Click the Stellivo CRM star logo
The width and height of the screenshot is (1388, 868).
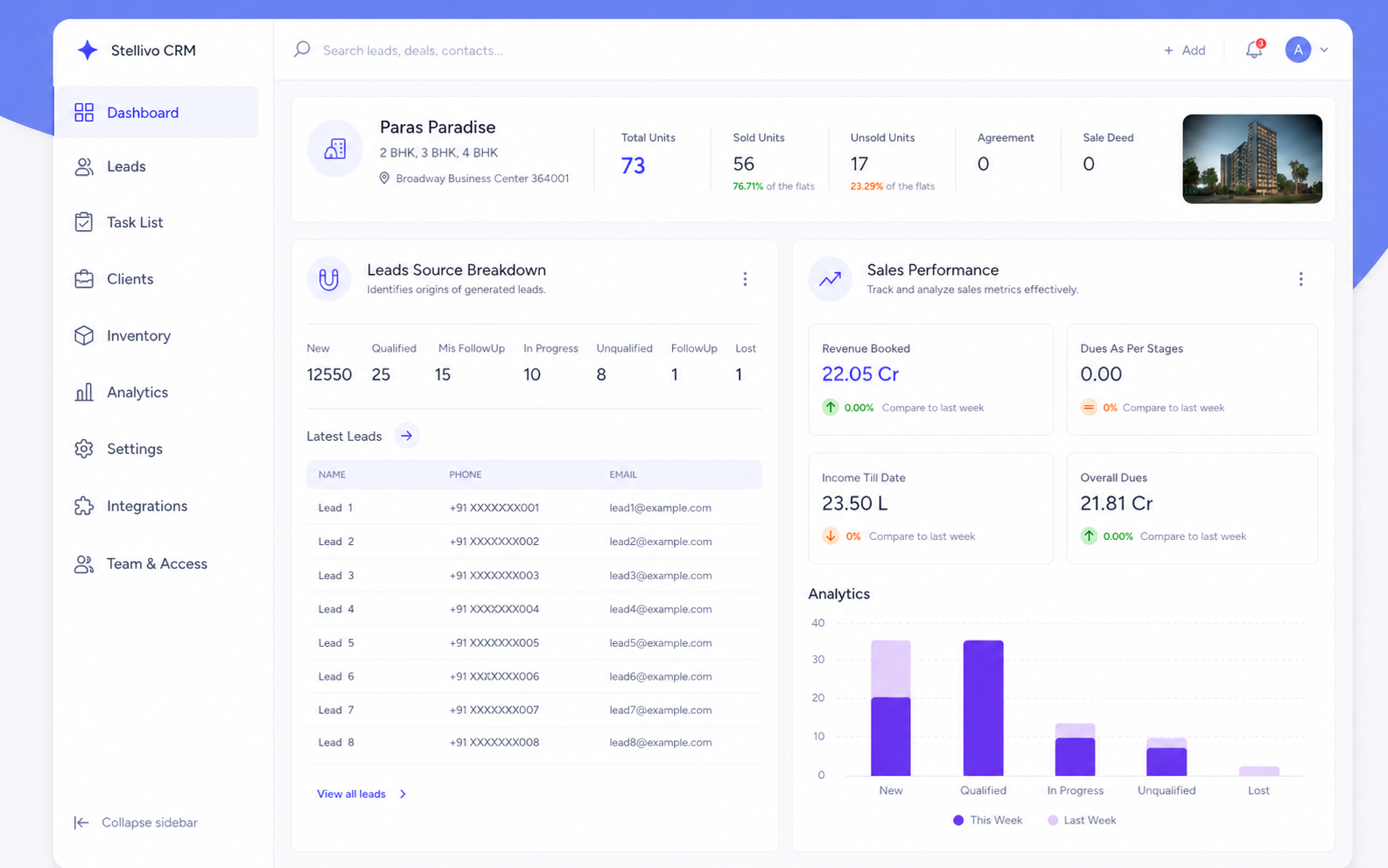point(88,50)
